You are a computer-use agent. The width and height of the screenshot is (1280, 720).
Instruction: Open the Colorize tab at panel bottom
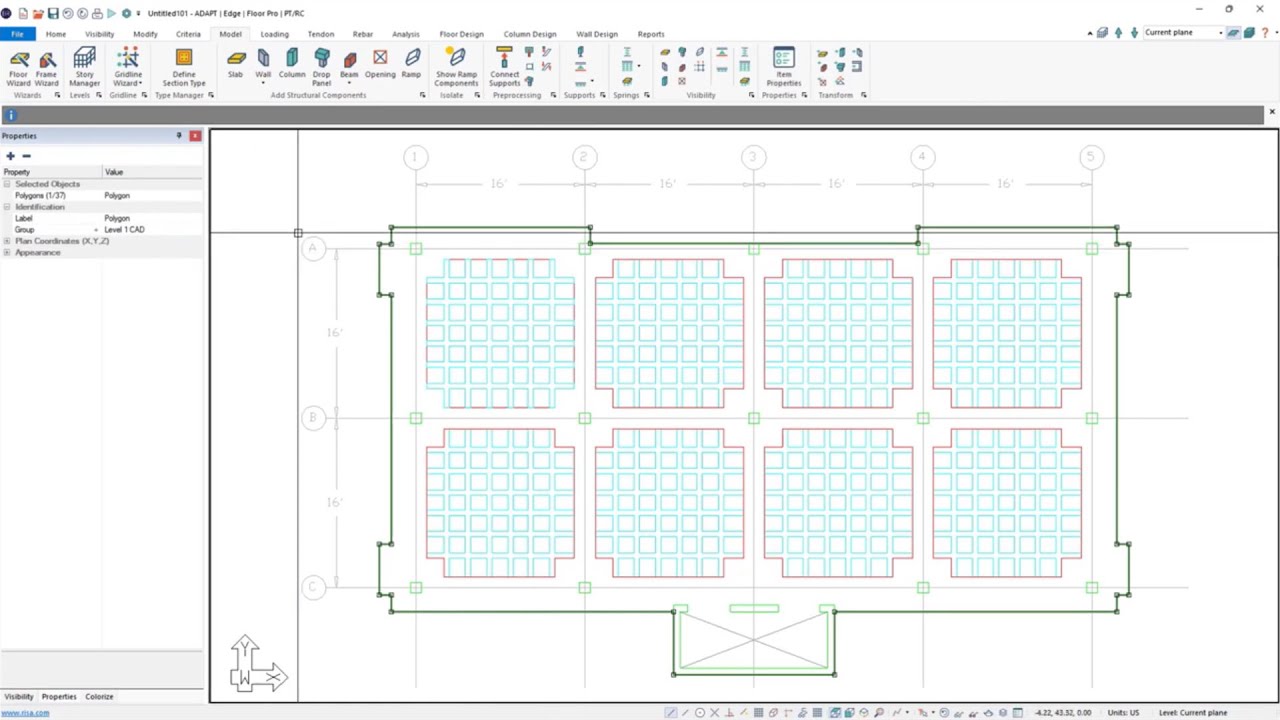click(99, 696)
